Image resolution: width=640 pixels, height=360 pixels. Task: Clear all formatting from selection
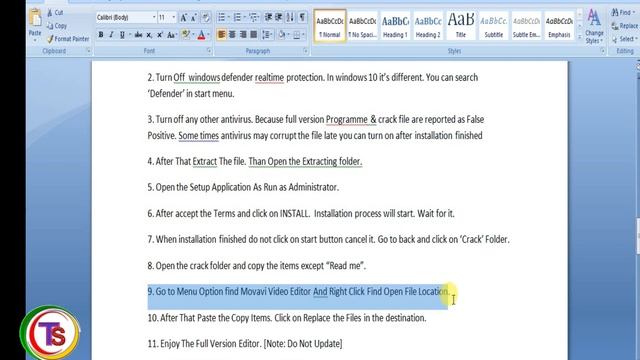pyautogui.click(x=206, y=17)
